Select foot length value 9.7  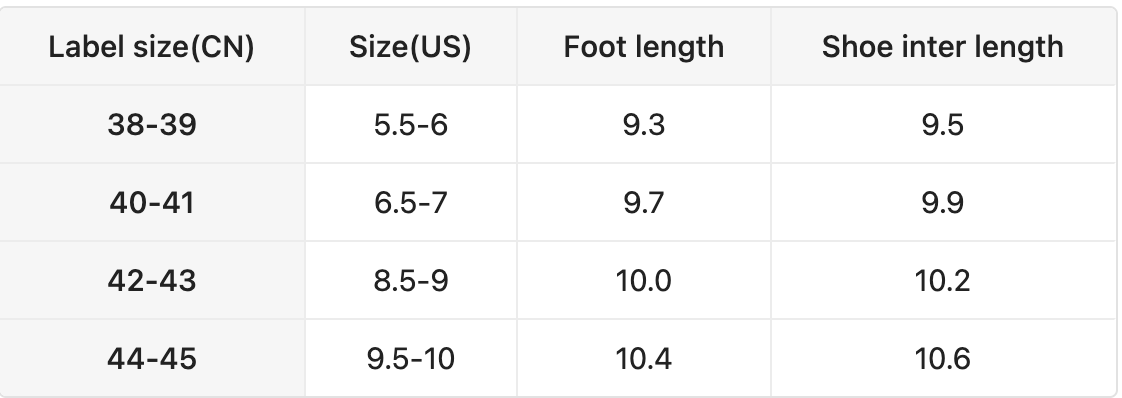point(644,203)
